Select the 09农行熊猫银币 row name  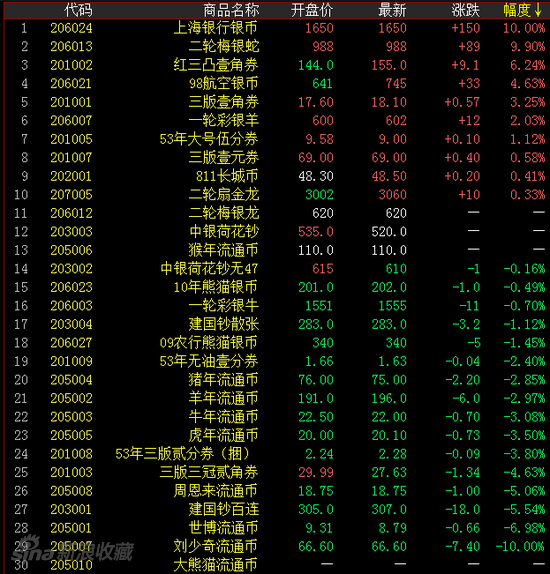[208, 343]
